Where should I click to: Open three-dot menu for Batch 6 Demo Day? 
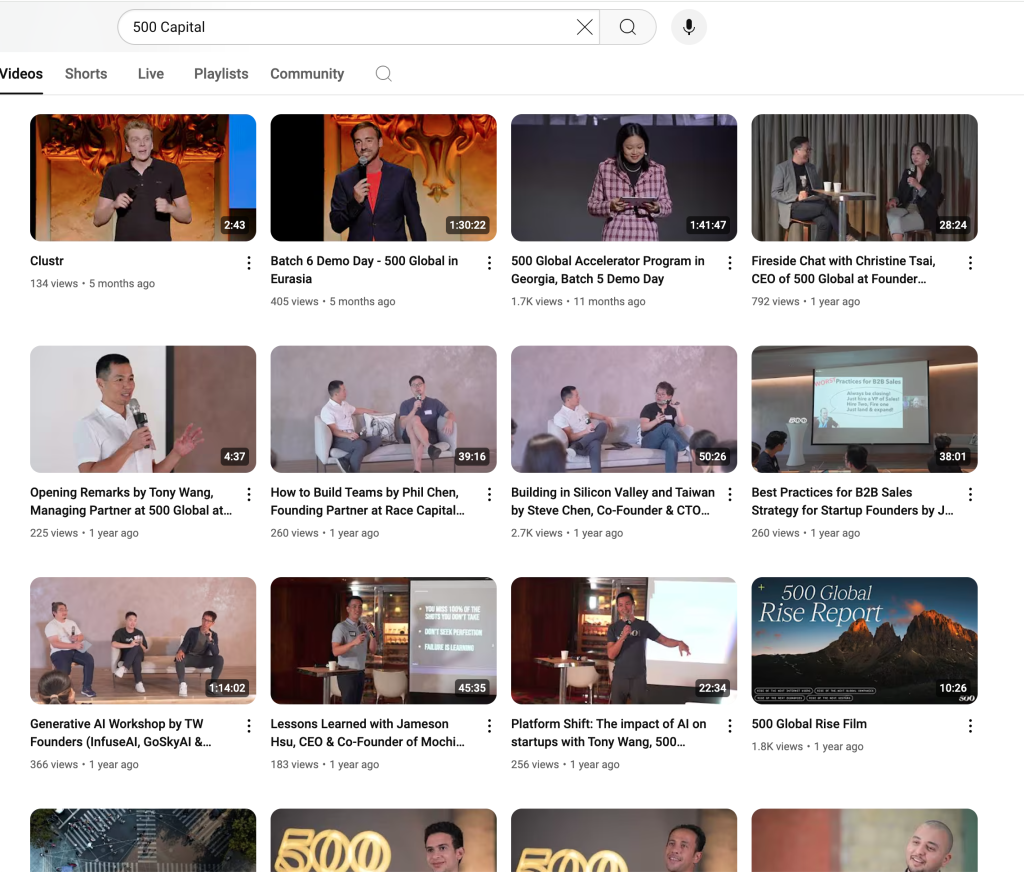click(489, 263)
